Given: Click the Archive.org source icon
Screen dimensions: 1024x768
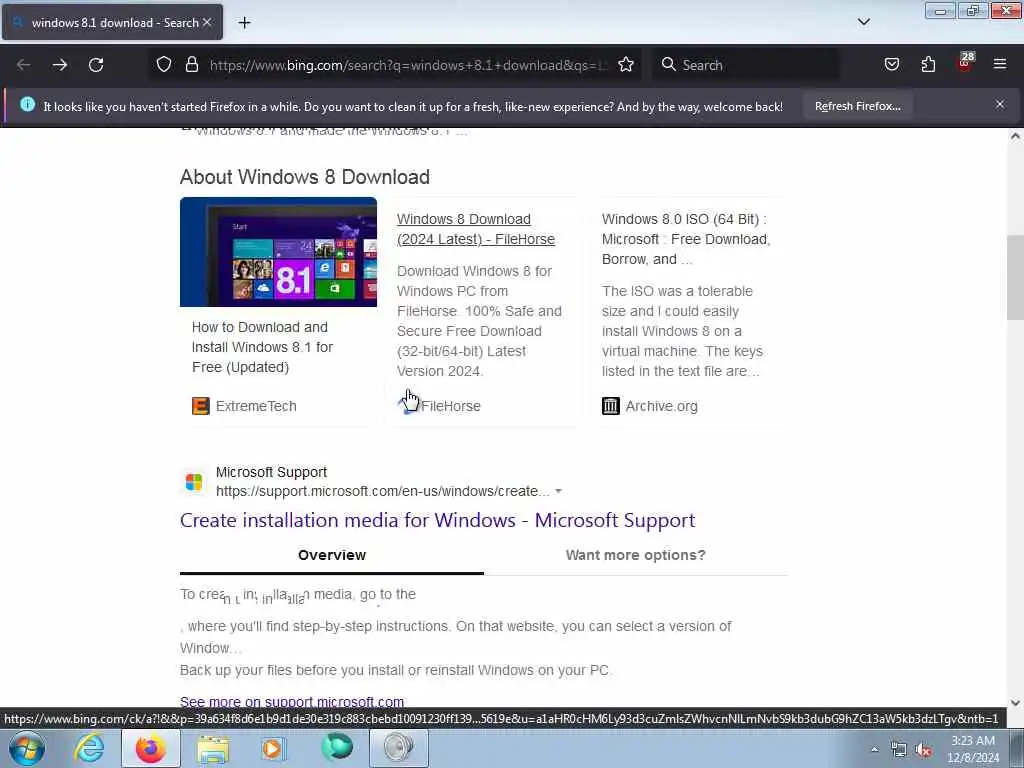Looking at the screenshot, I should click(x=611, y=406).
